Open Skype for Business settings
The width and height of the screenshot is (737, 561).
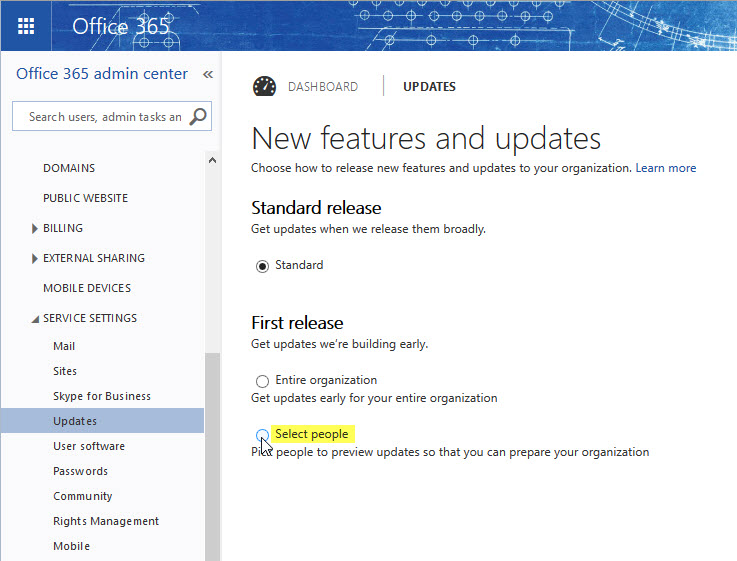point(102,396)
